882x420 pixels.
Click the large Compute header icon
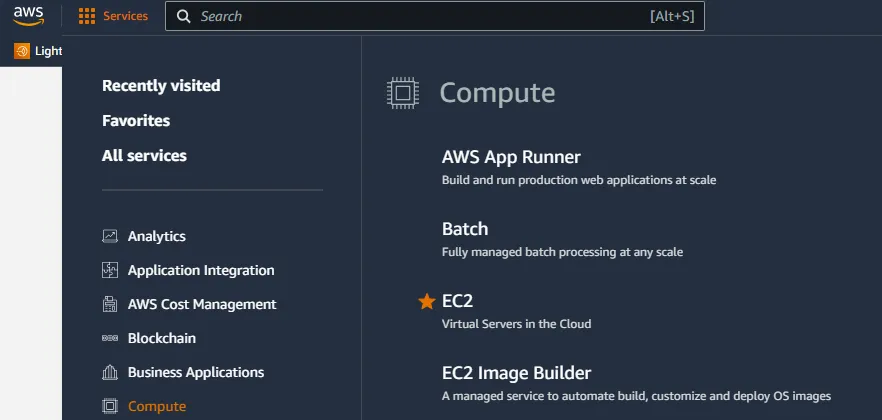point(403,93)
